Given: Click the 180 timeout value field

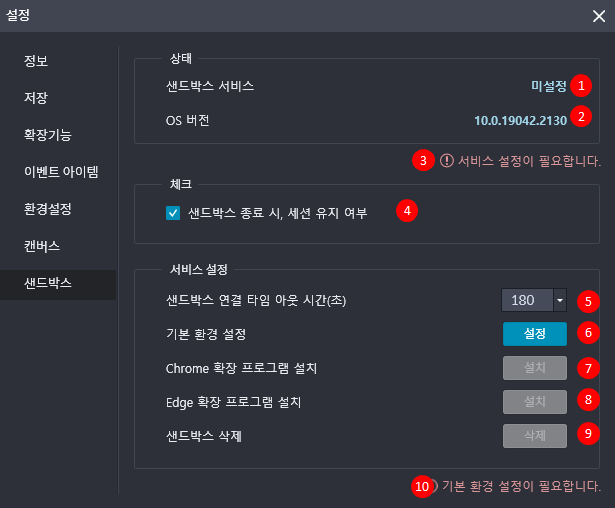Looking at the screenshot, I should pyautogui.click(x=527, y=300).
